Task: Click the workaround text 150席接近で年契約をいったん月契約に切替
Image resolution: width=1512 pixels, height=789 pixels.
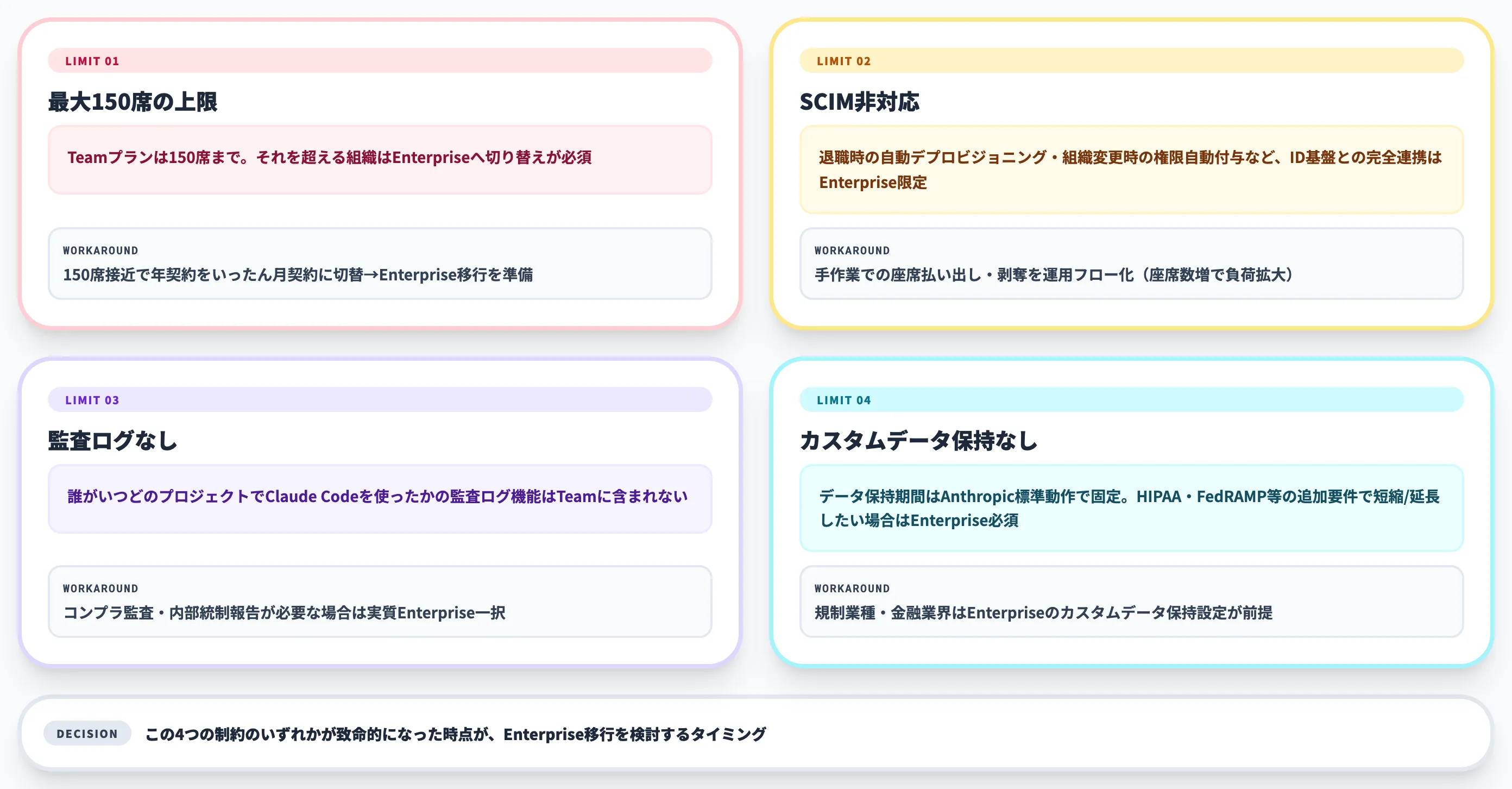Action: point(298,275)
